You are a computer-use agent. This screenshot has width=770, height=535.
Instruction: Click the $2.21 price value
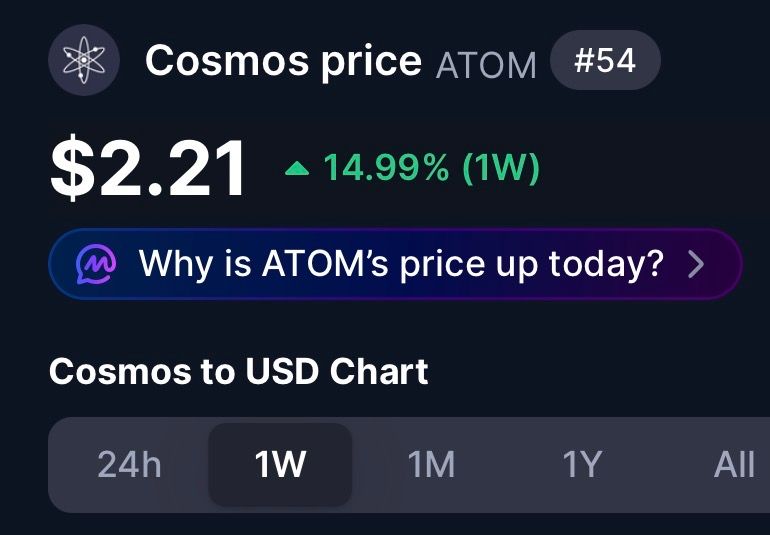point(148,169)
